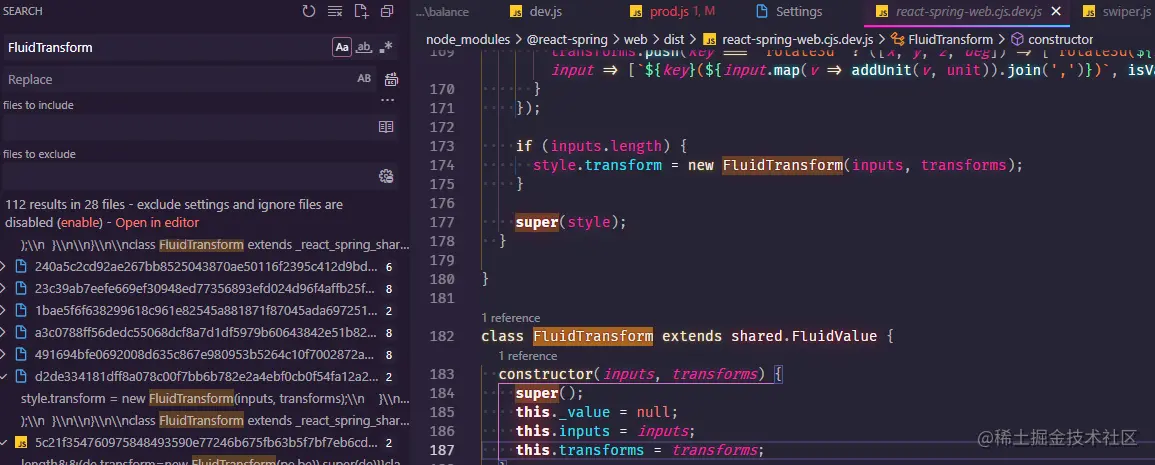Click Replace All icon

tap(391, 79)
